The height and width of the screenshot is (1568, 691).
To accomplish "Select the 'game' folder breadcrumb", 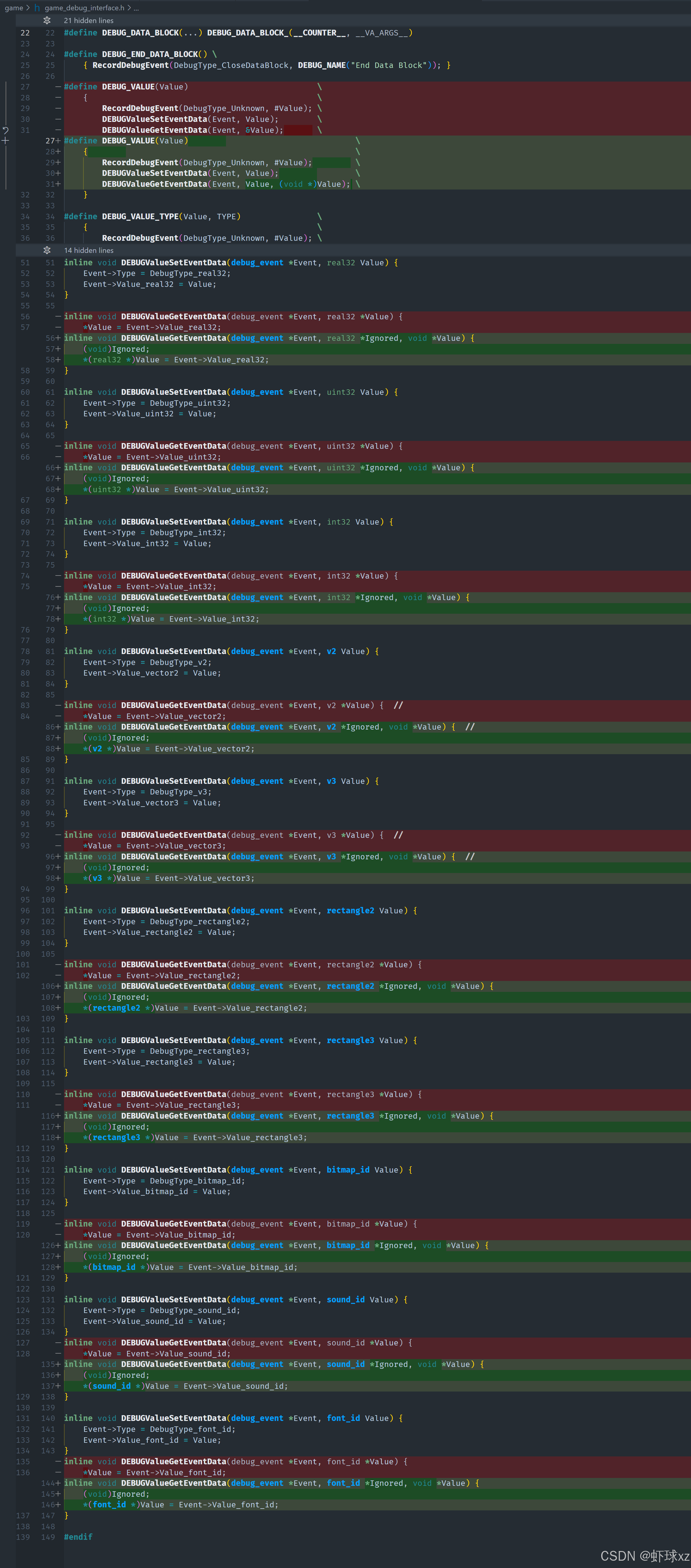I will click(x=13, y=8).
